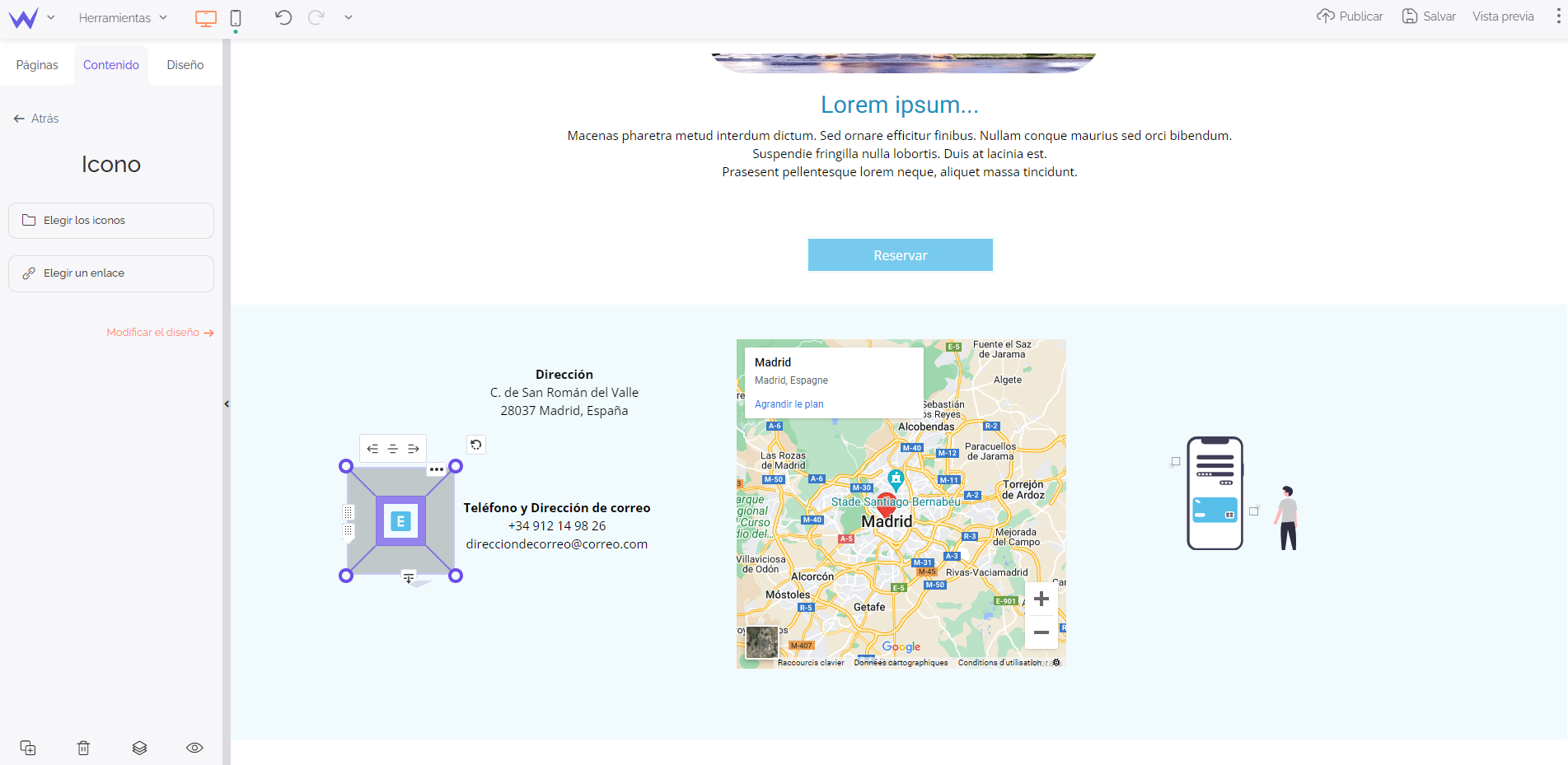Viewport: 1568px width, 765px height.
Task: Open the layers stack icon
Action: 139,748
